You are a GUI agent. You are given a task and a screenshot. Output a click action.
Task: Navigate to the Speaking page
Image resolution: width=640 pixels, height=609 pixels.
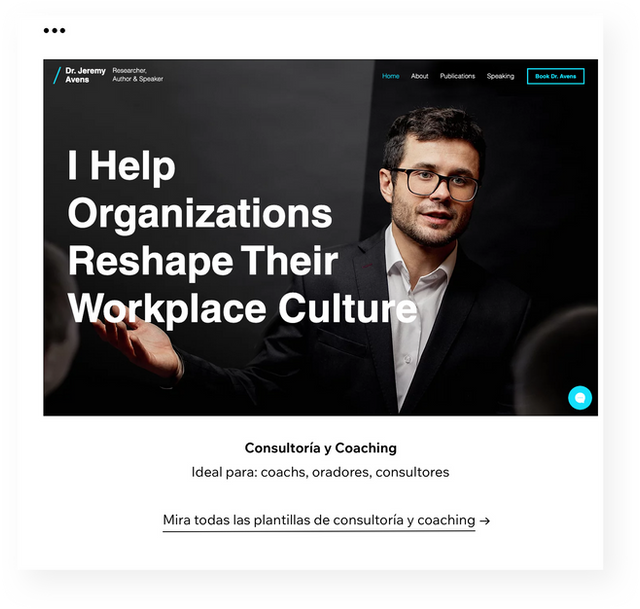pyautogui.click(x=500, y=76)
